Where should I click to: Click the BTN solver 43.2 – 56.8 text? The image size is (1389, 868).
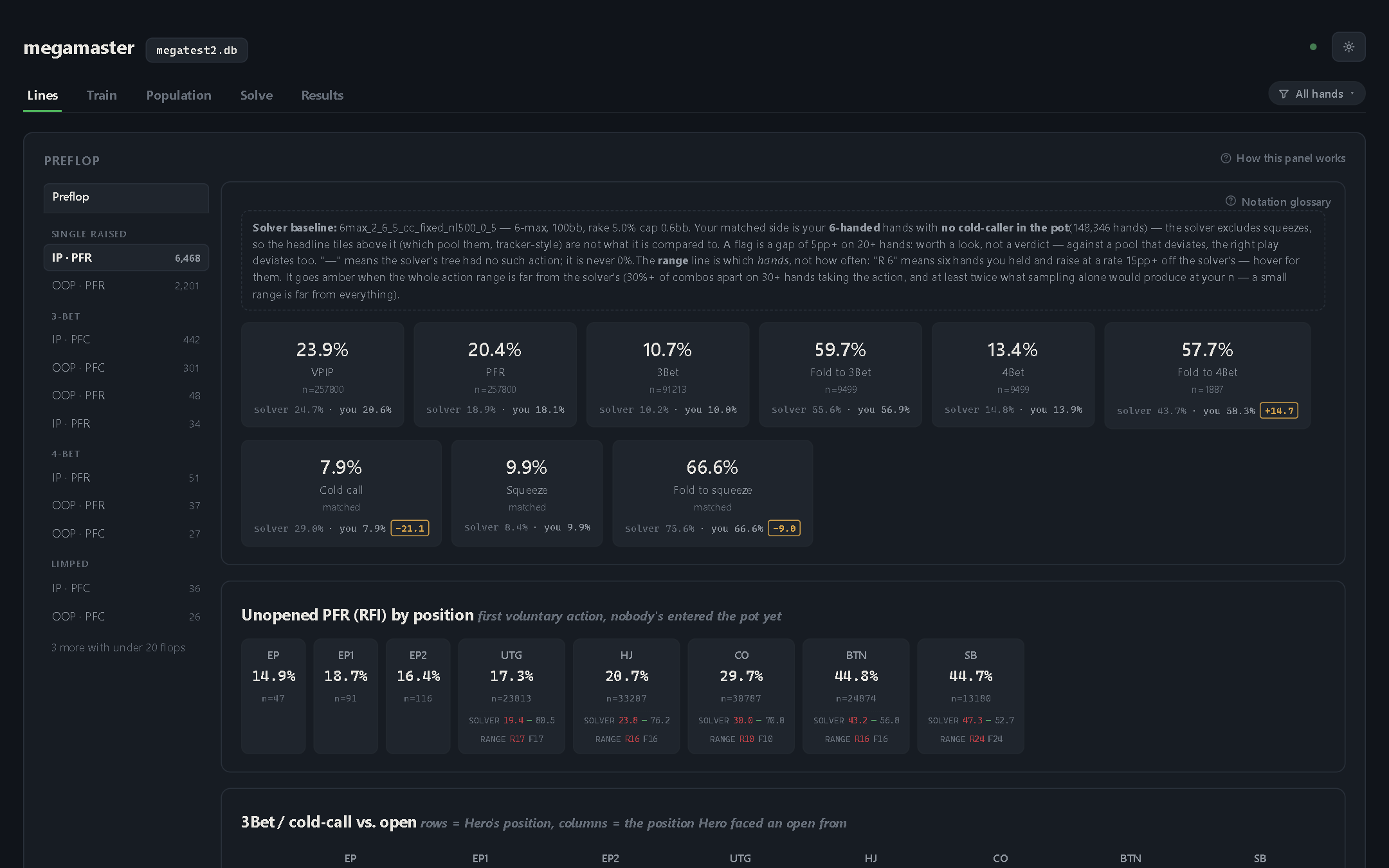click(856, 721)
